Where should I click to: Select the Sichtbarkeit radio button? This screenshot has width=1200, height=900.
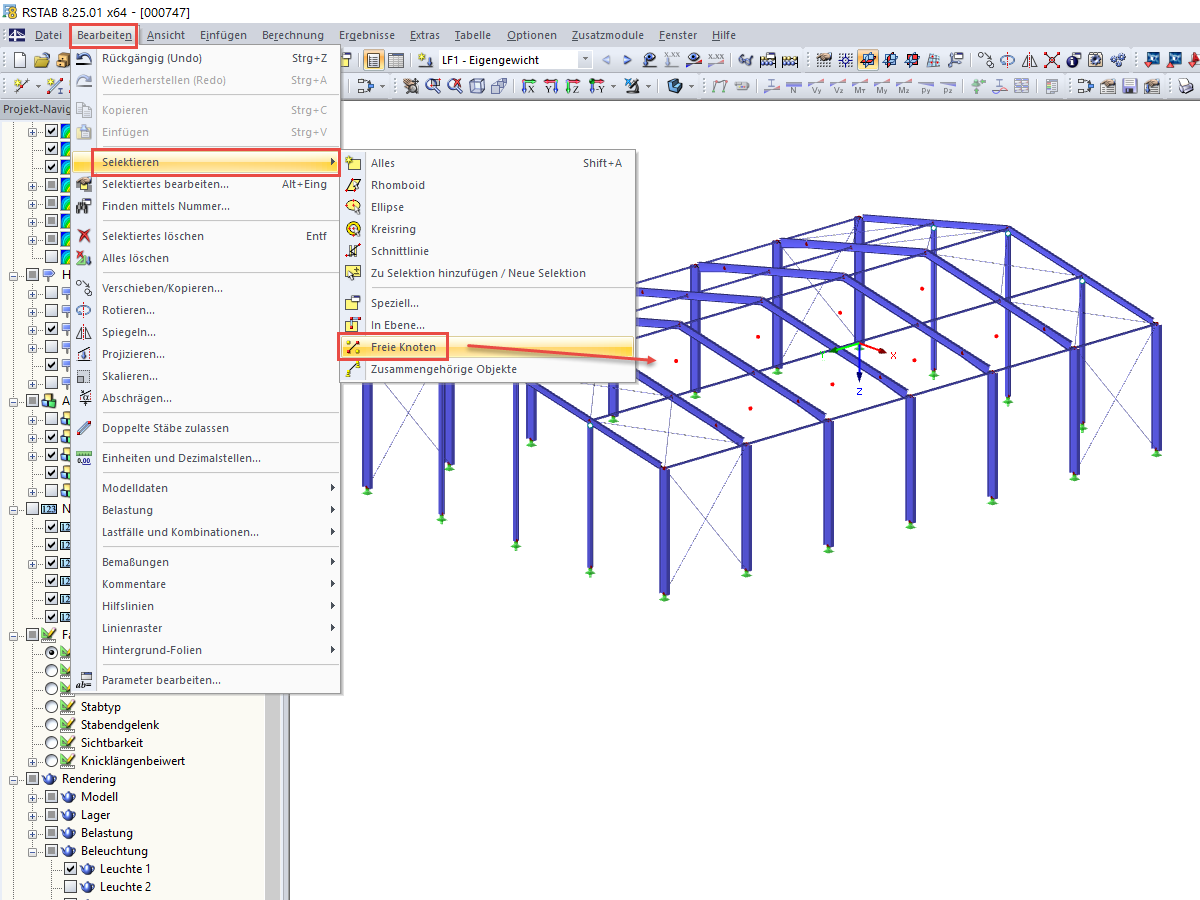pos(51,743)
